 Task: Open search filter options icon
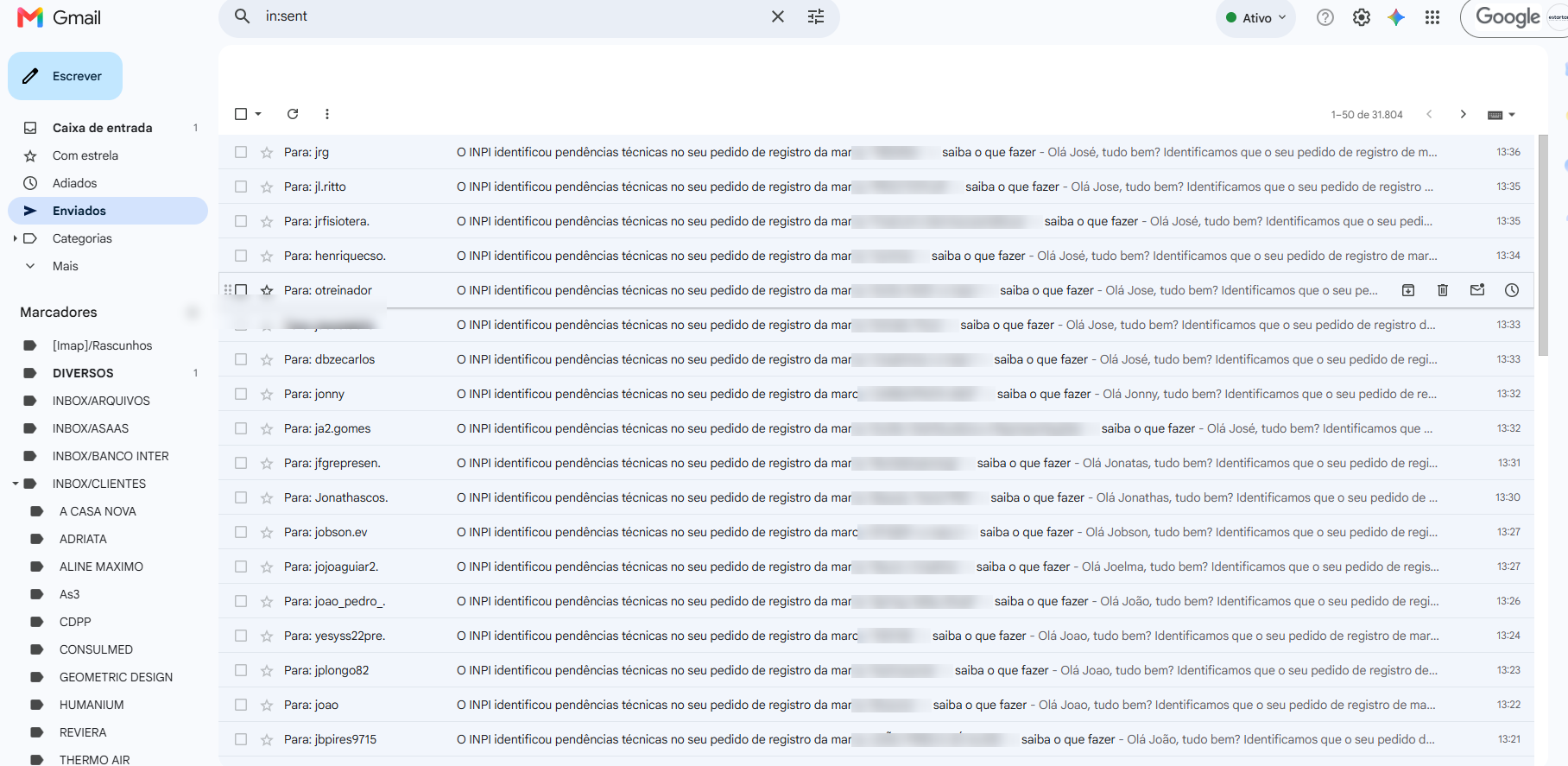816,16
